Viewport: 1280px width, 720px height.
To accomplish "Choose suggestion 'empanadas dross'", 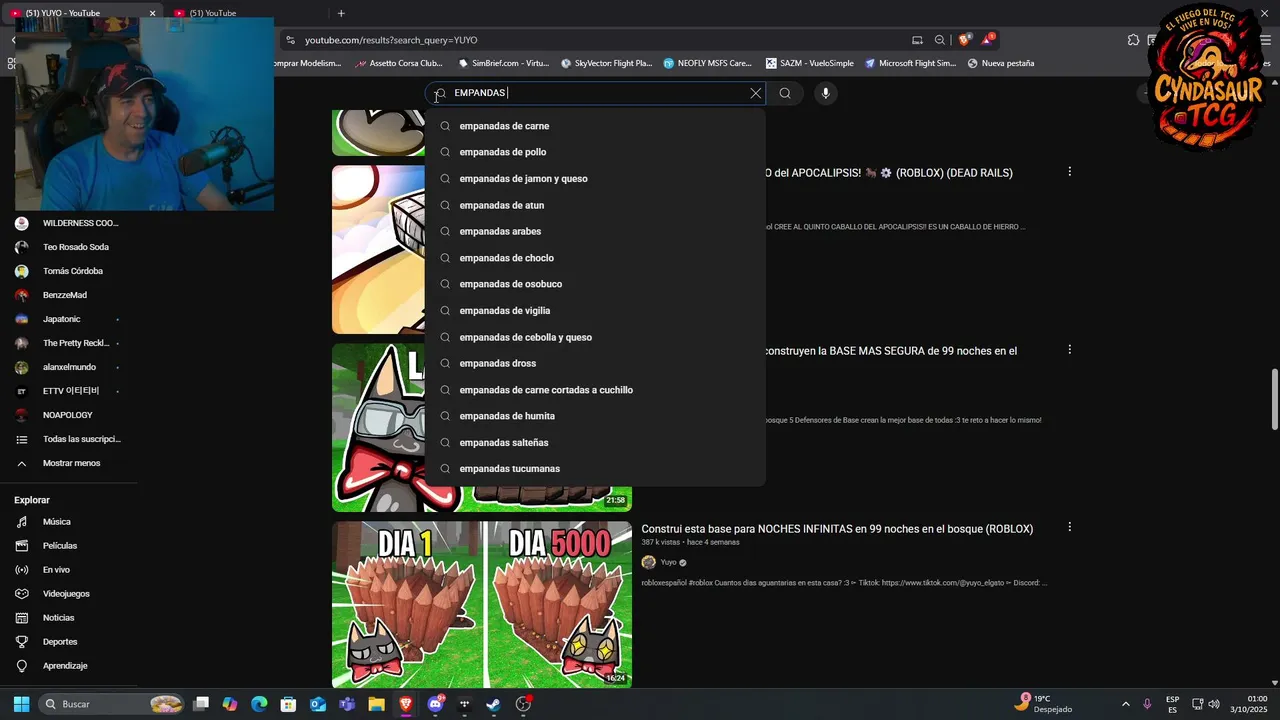I will pyautogui.click(x=595, y=363).
